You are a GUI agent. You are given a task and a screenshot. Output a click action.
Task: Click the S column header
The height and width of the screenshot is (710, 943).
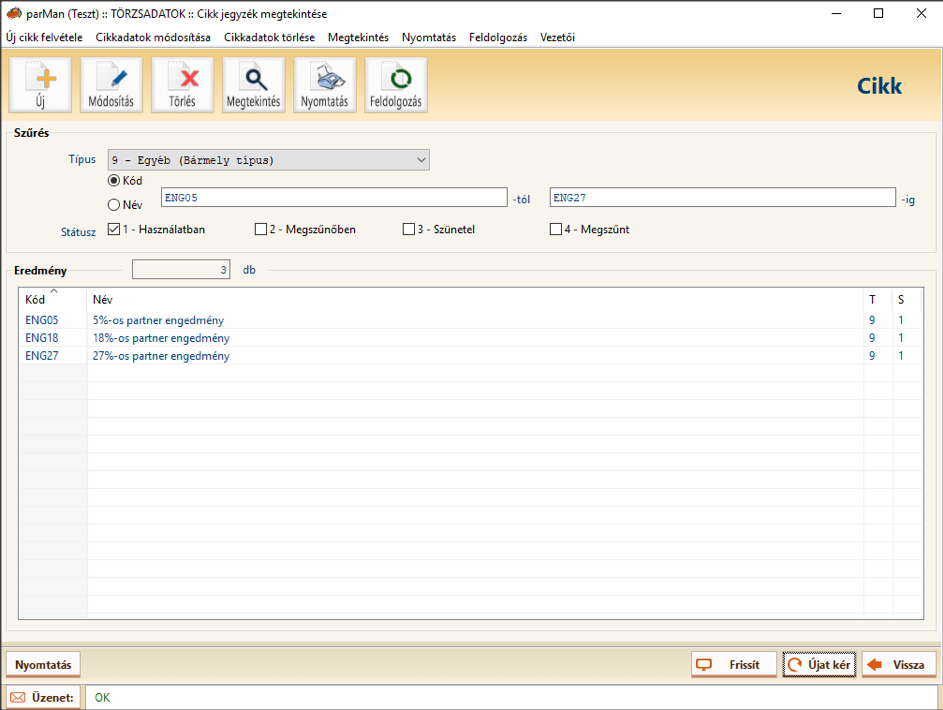click(x=907, y=299)
